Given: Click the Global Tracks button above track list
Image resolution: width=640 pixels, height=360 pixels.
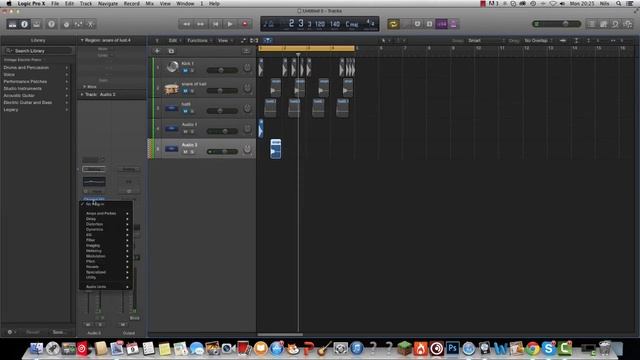Looking at the screenshot, I should click(x=246, y=51).
